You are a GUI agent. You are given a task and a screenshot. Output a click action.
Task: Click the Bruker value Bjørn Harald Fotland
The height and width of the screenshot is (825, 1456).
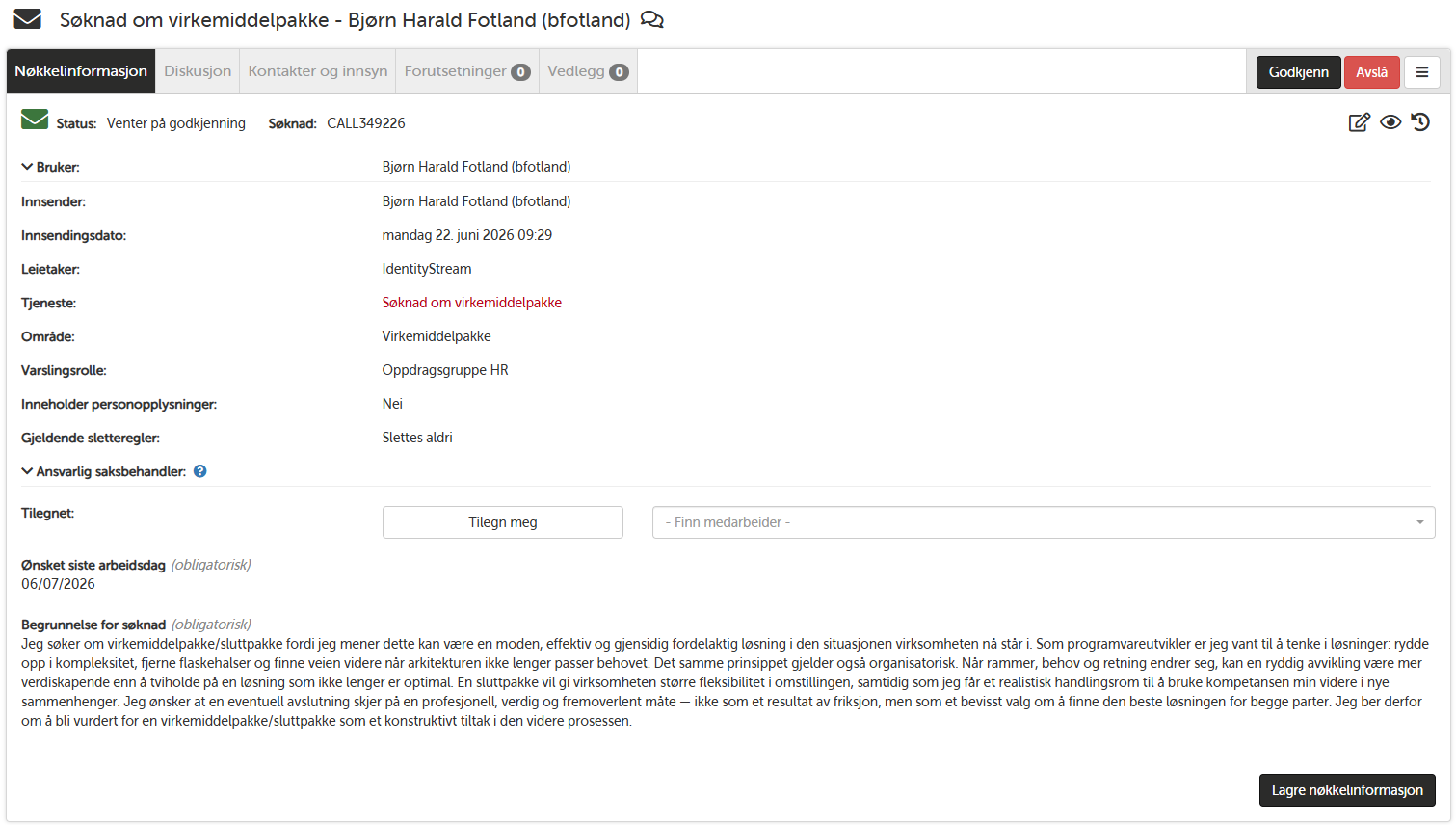coord(476,167)
